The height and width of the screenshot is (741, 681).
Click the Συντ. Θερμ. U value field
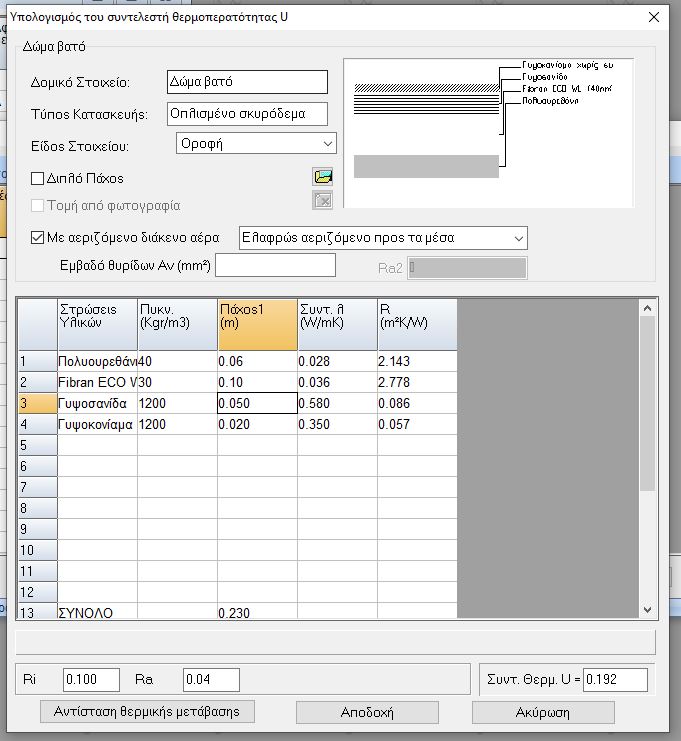pyautogui.click(x=615, y=680)
